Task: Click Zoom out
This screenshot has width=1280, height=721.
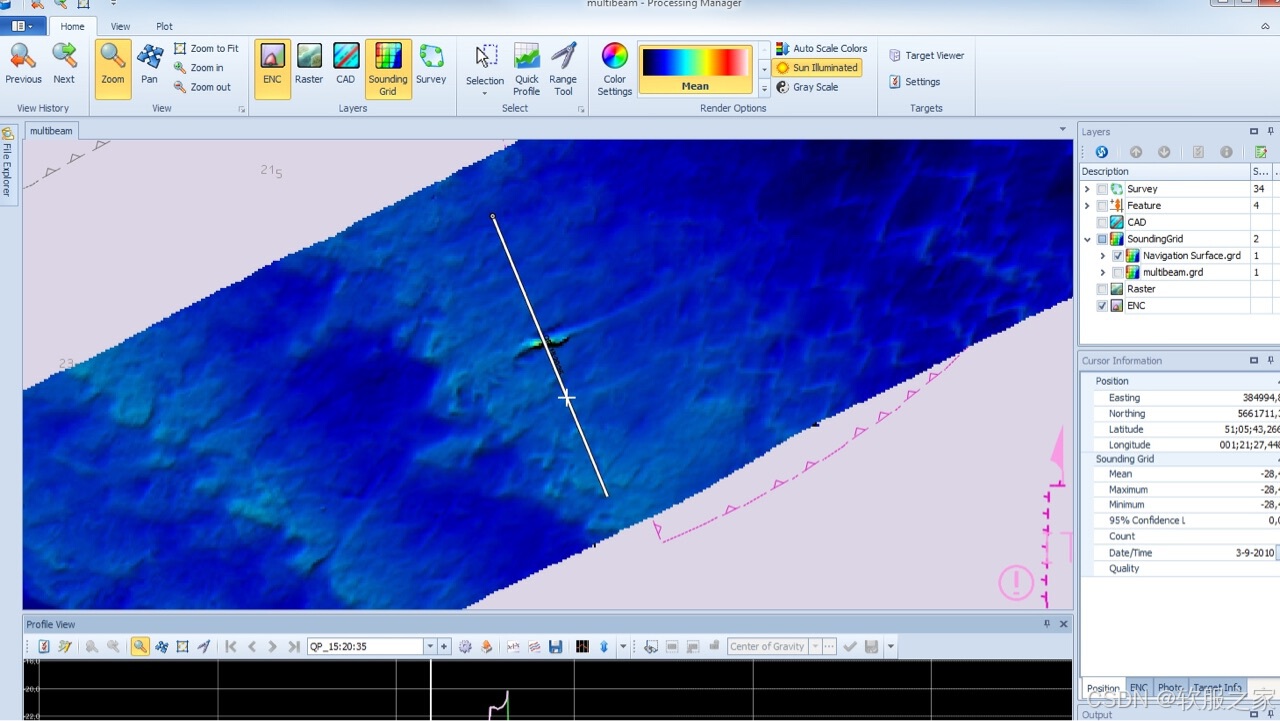Action: click(x=201, y=87)
